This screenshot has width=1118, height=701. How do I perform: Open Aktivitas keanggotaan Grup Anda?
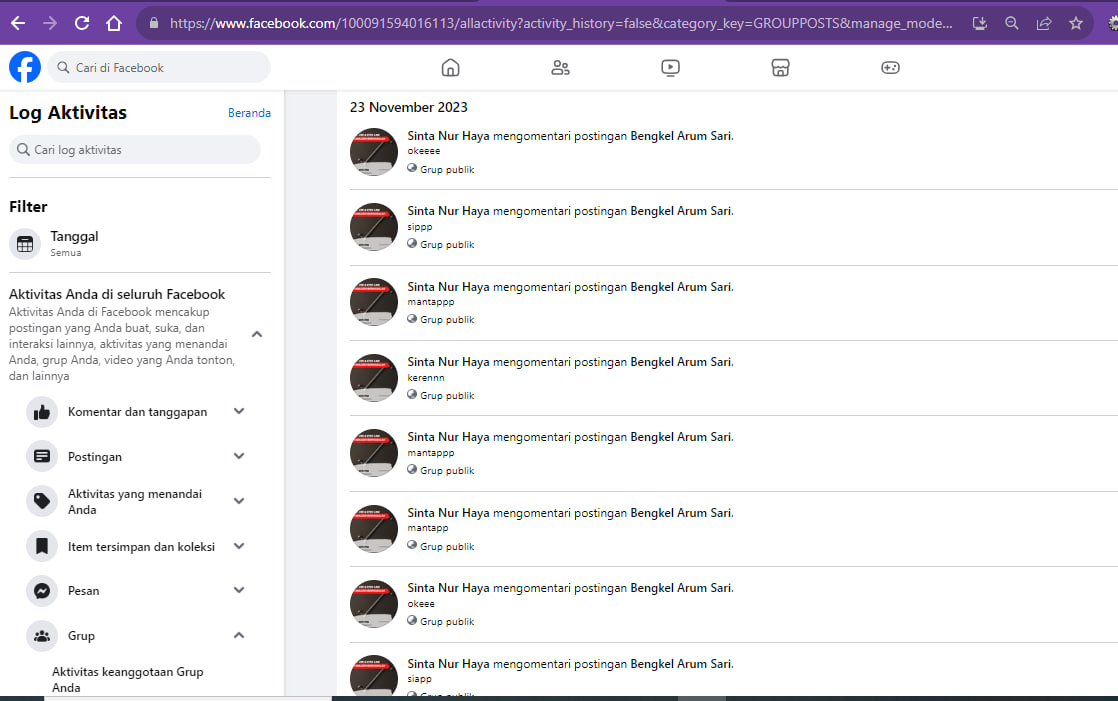point(128,680)
